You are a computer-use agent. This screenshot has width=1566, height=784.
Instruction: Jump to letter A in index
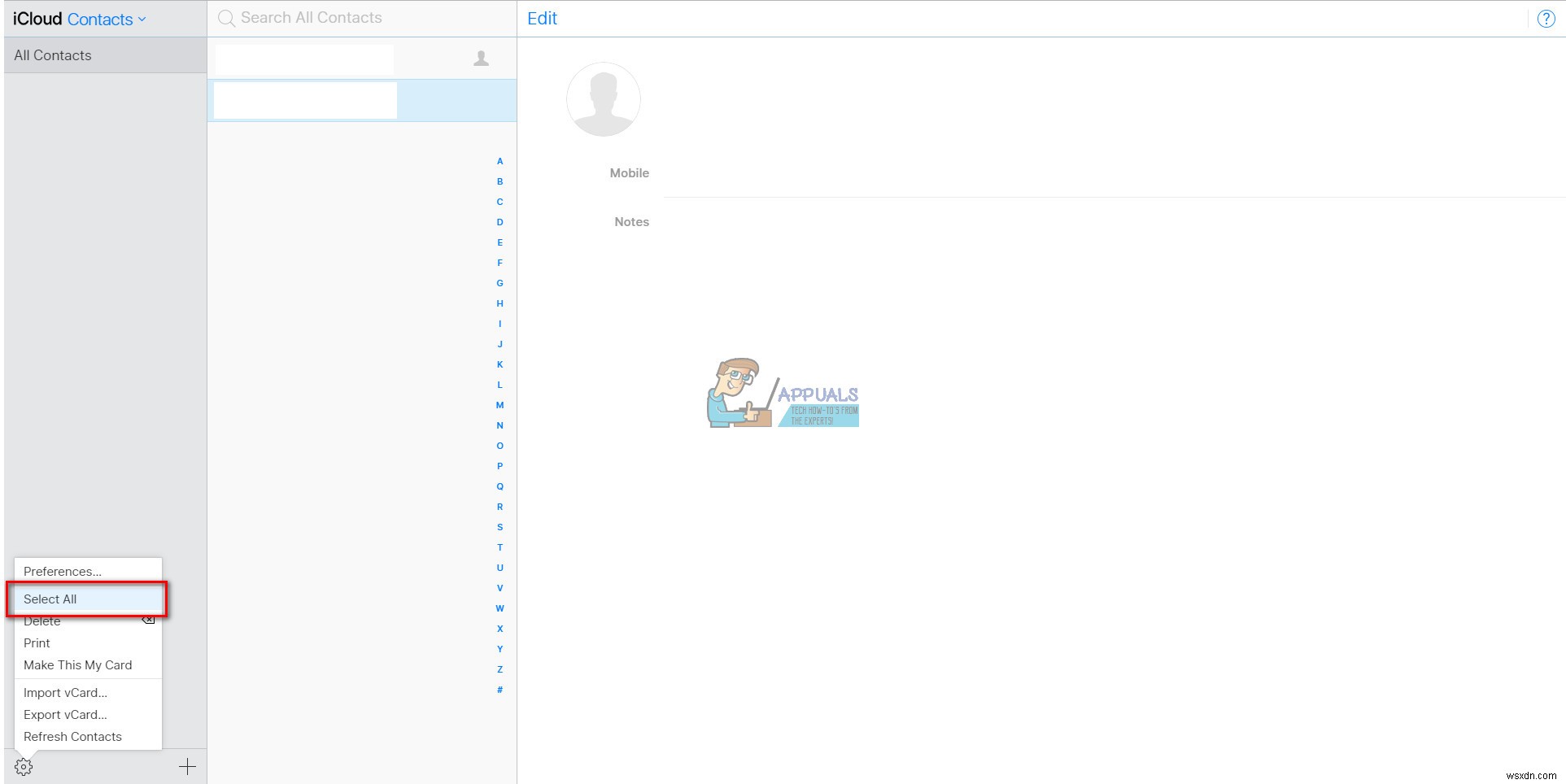(499, 161)
